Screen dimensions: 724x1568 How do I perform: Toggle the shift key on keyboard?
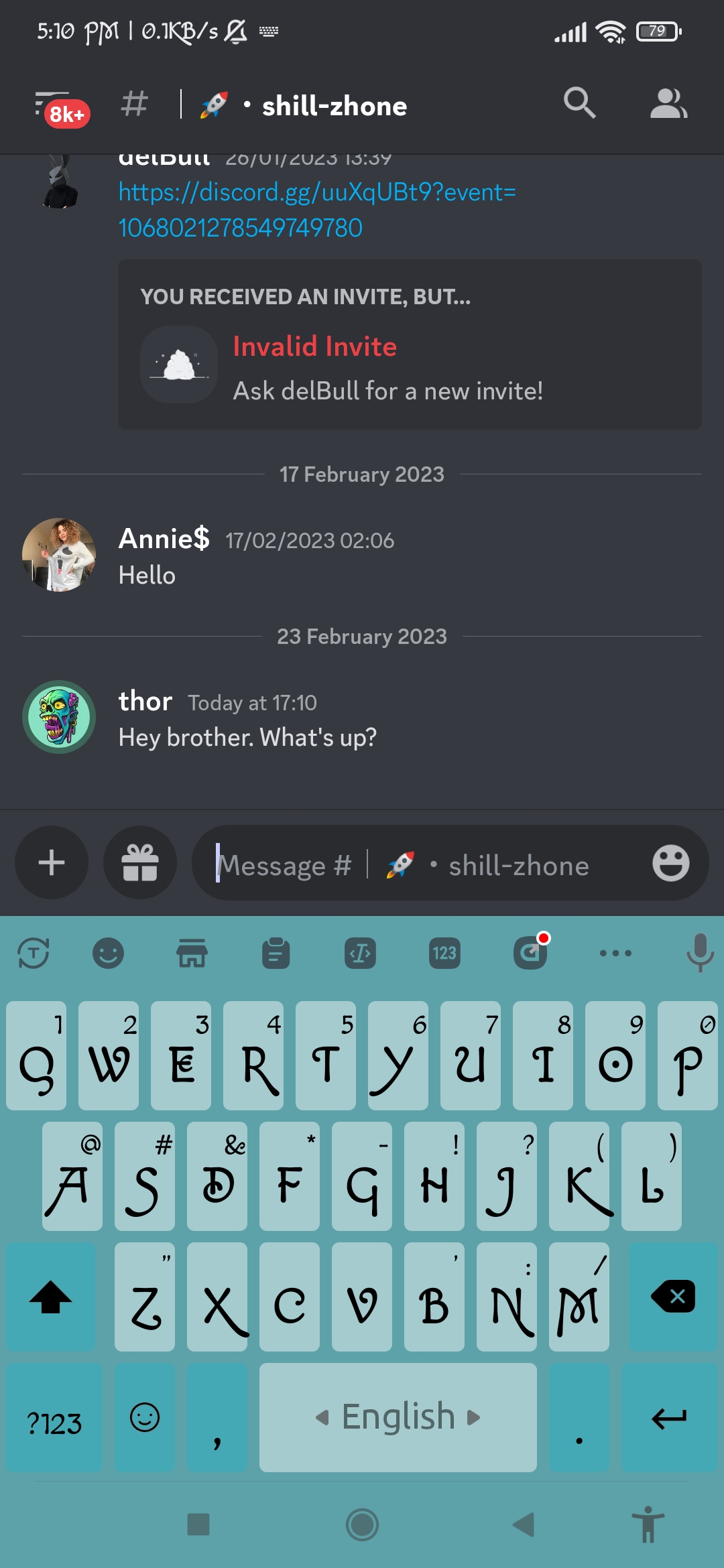pos(51,1297)
